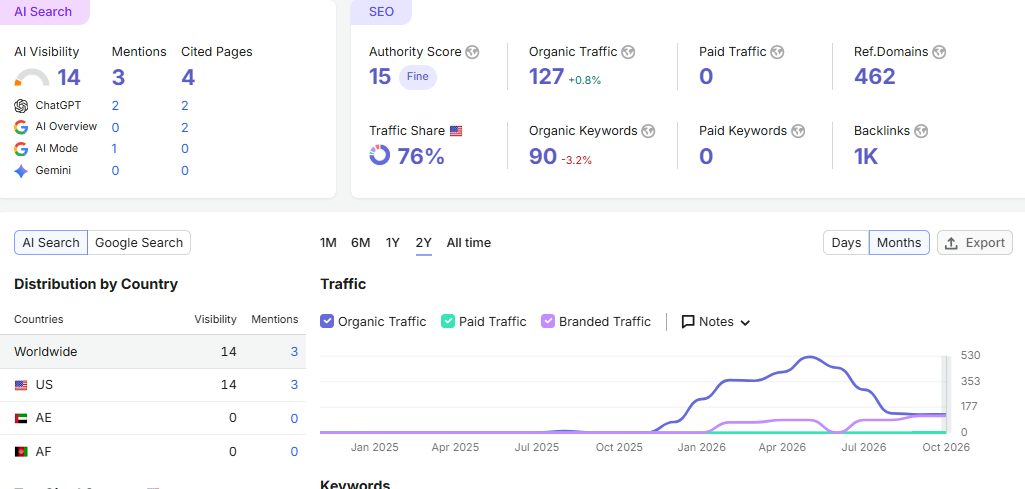1025x489 pixels.
Task: Click the Traffic Share donut chart icon
Action: point(379,156)
